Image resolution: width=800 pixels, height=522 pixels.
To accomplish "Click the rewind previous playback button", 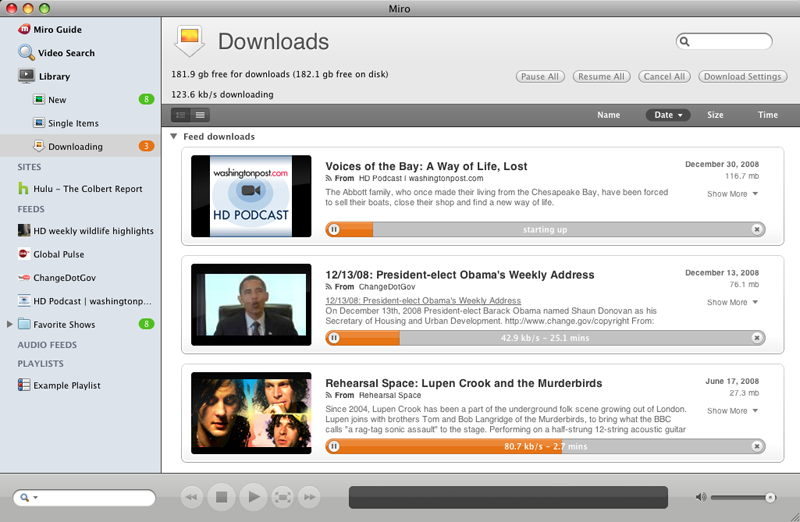I will pyautogui.click(x=192, y=496).
